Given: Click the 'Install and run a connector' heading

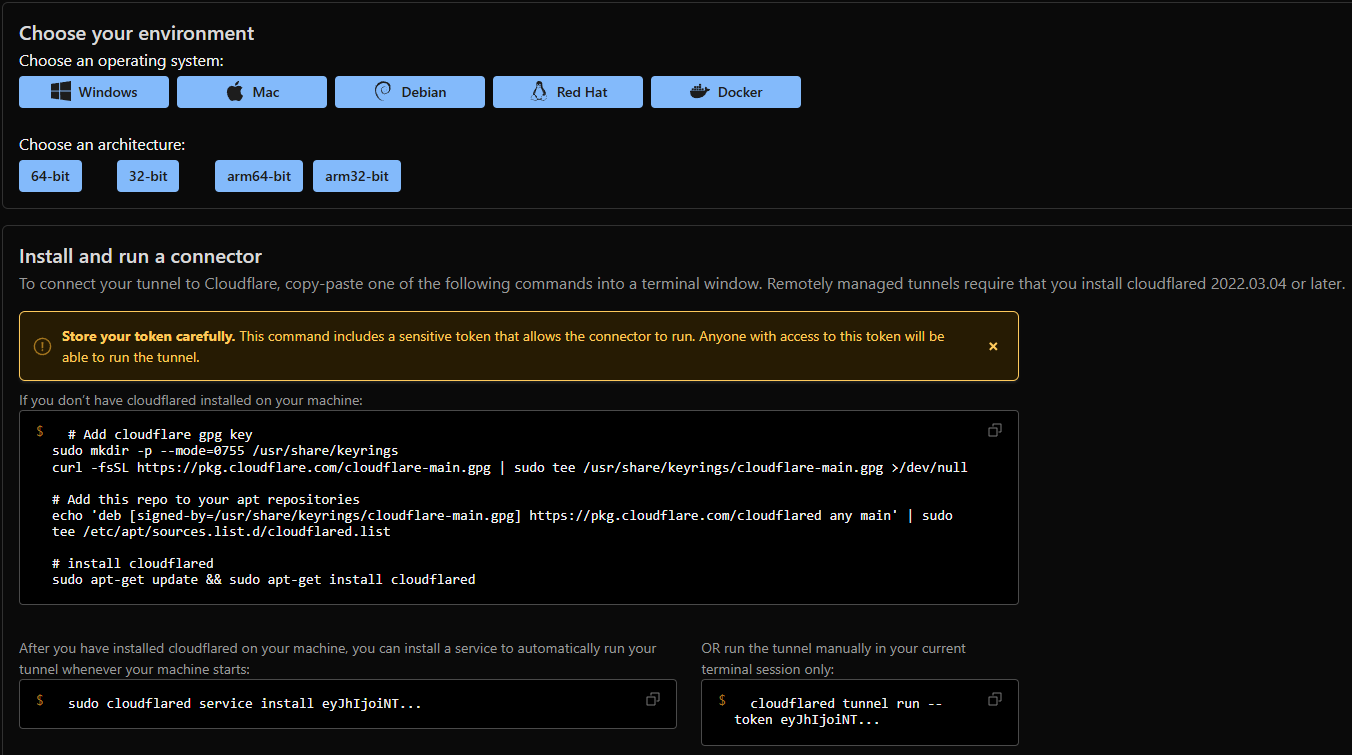Looking at the screenshot, I should pyautogui.click(x=140, y=257).
